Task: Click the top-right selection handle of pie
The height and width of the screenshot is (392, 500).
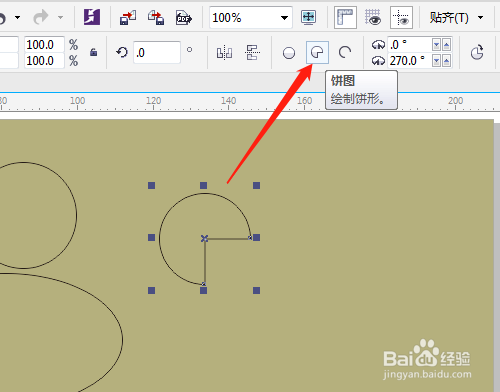Action: [256, 185]
